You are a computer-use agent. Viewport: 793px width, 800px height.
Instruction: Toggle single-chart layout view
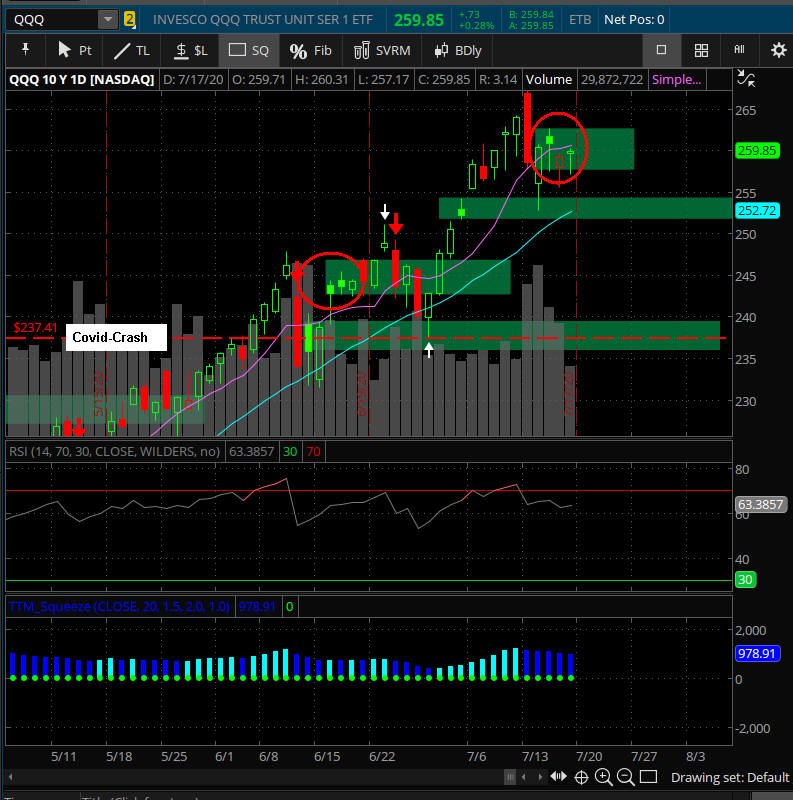pos(661,50)
